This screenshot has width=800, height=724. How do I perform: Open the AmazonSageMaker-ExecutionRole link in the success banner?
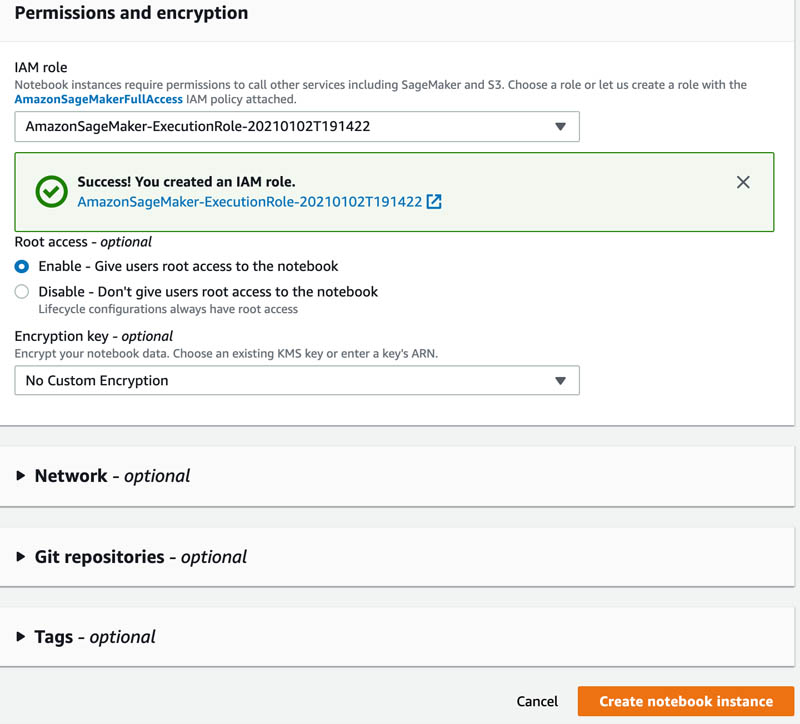click(x=250, y=202)
